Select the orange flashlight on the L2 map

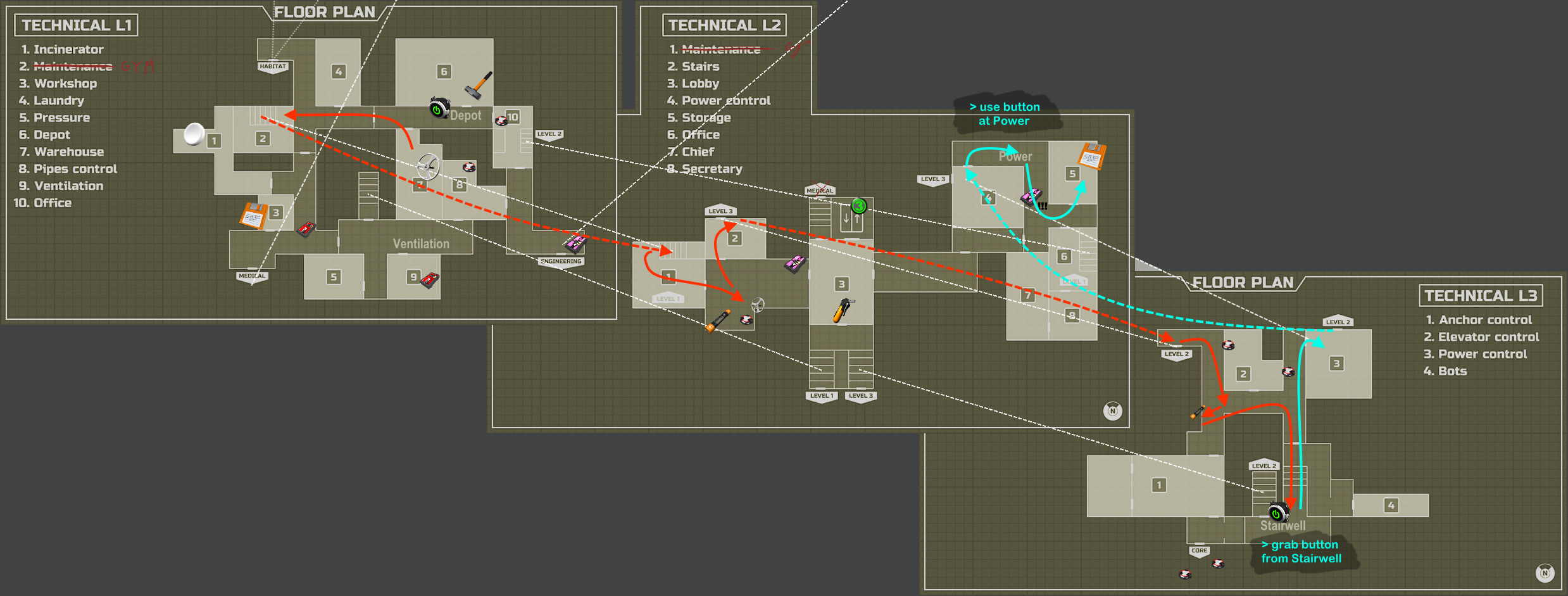[x=718, y=320]
